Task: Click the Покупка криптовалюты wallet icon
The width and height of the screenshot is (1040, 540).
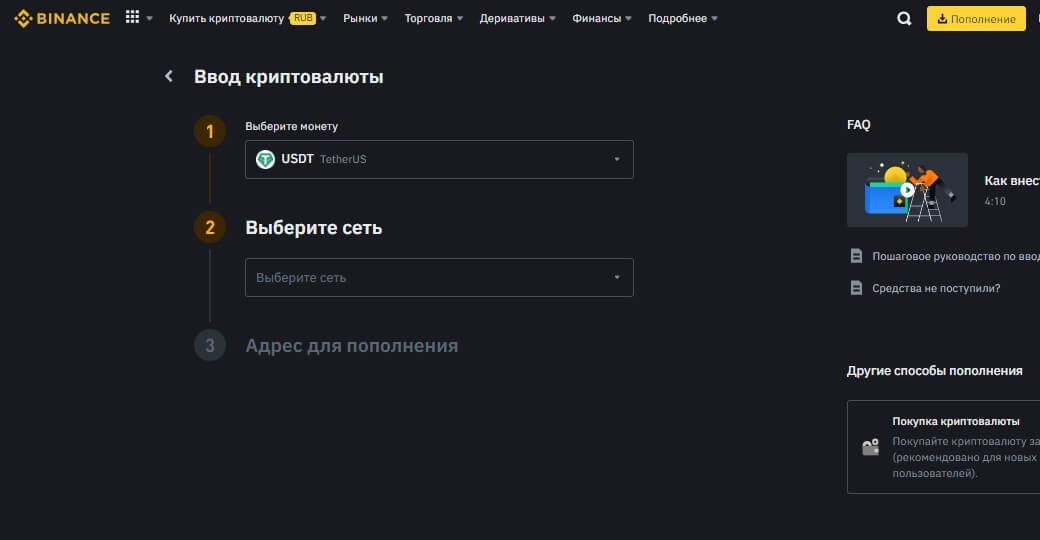Action: (x=870, y=447)
